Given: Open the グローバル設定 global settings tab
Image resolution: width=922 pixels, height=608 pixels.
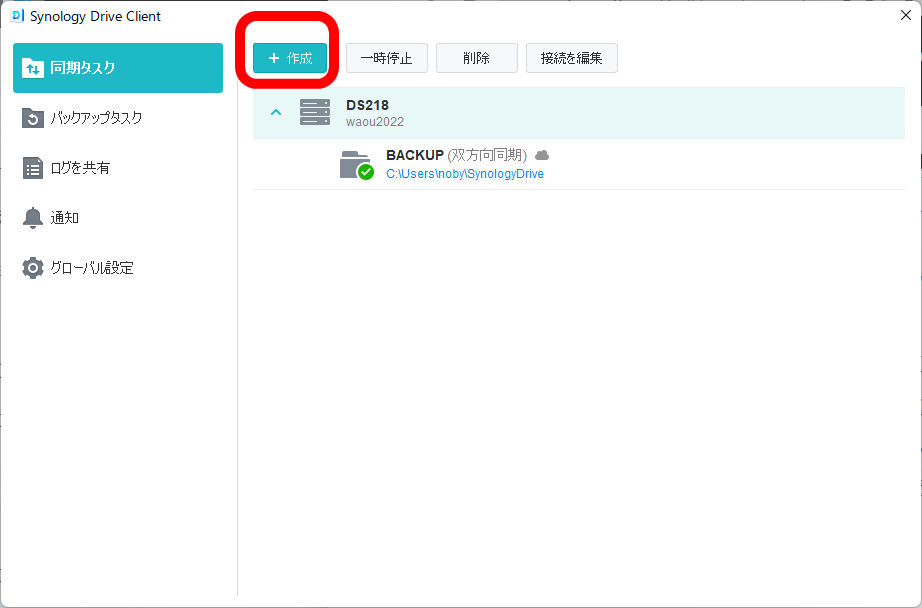Looking at the screenshot, I should click(x=118, y=268).
